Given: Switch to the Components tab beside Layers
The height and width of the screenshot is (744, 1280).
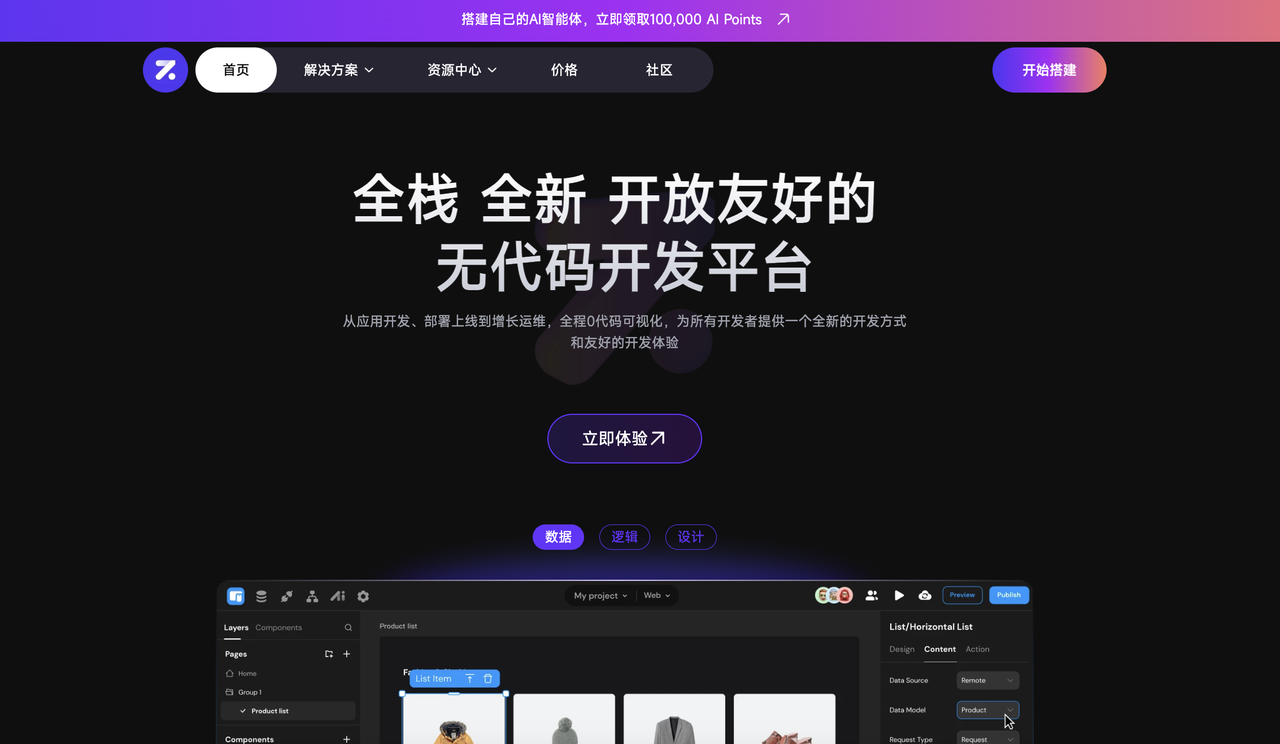Looking at the screenshot, I should click(279, 628).
